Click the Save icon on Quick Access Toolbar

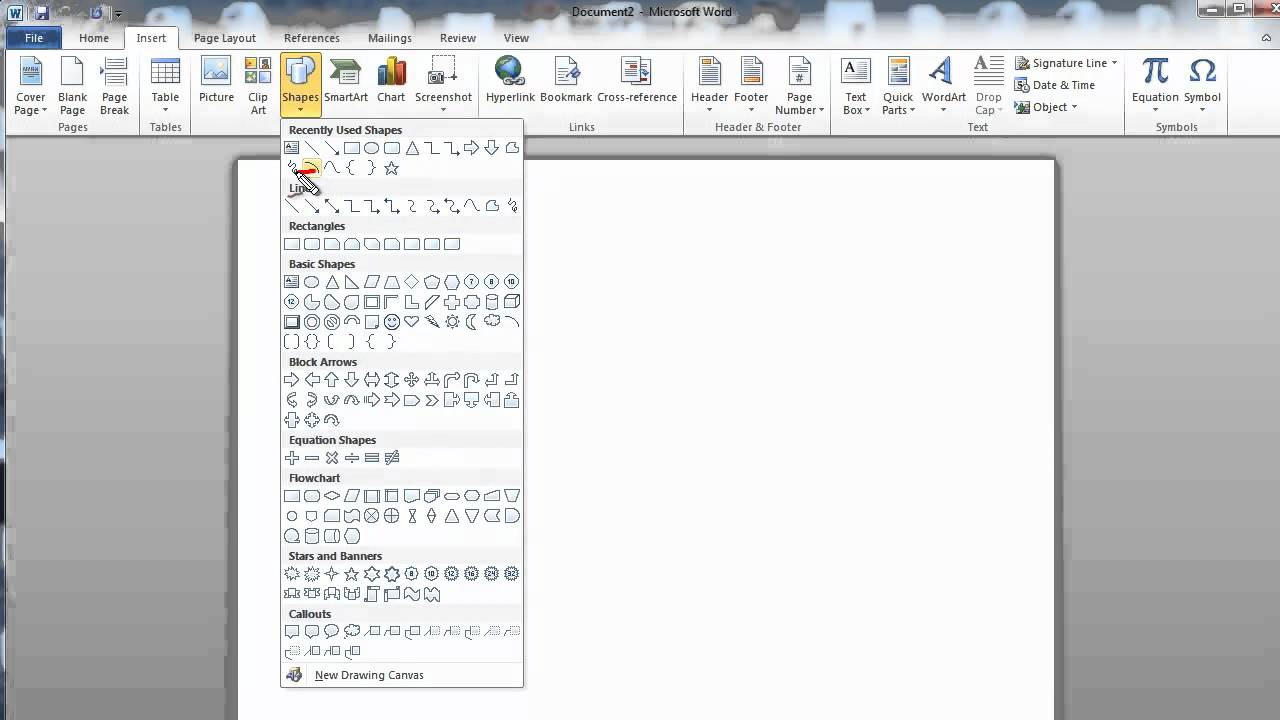click(x=41, y=12)
